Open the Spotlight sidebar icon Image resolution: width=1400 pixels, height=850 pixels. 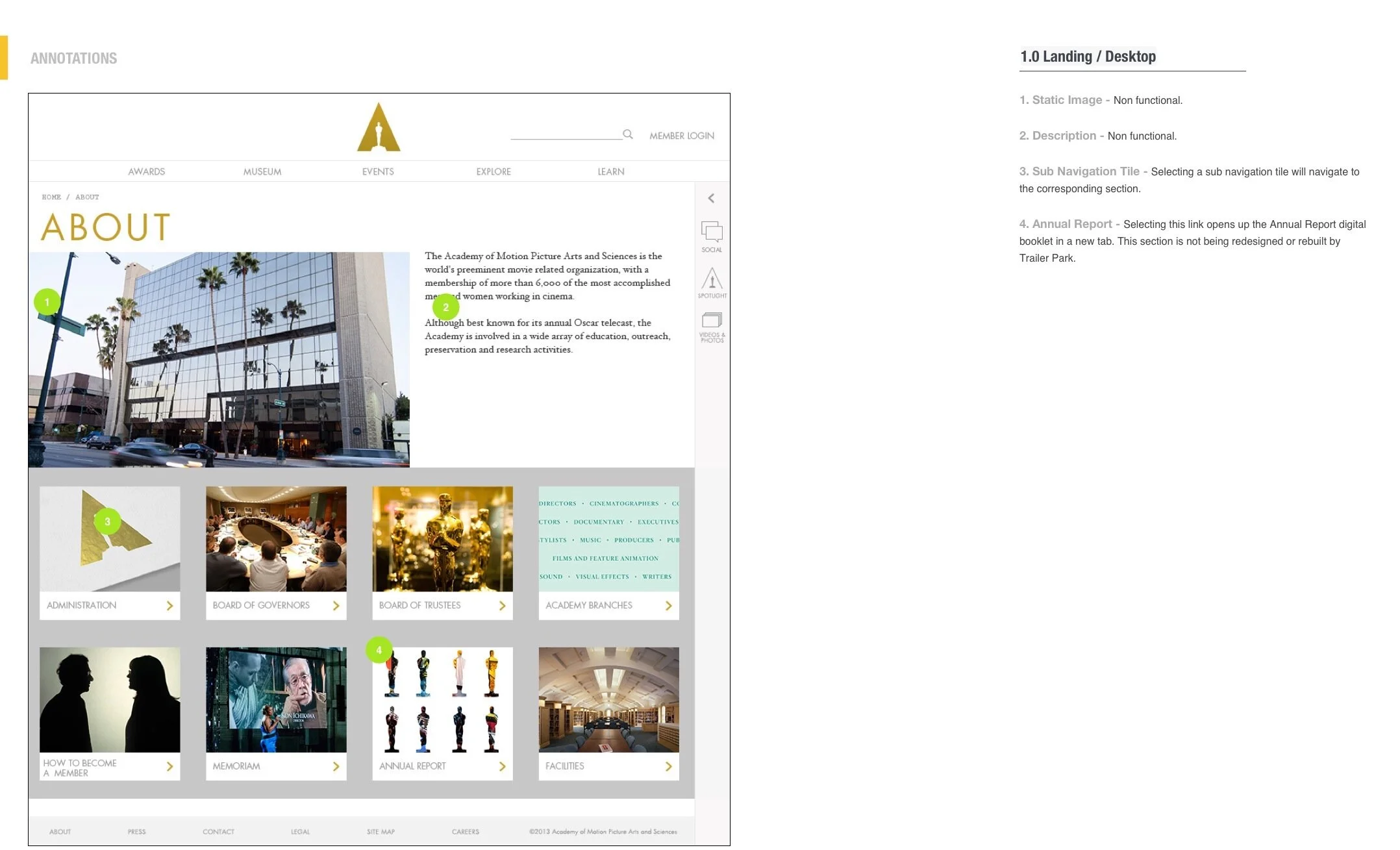coord(712,282)
